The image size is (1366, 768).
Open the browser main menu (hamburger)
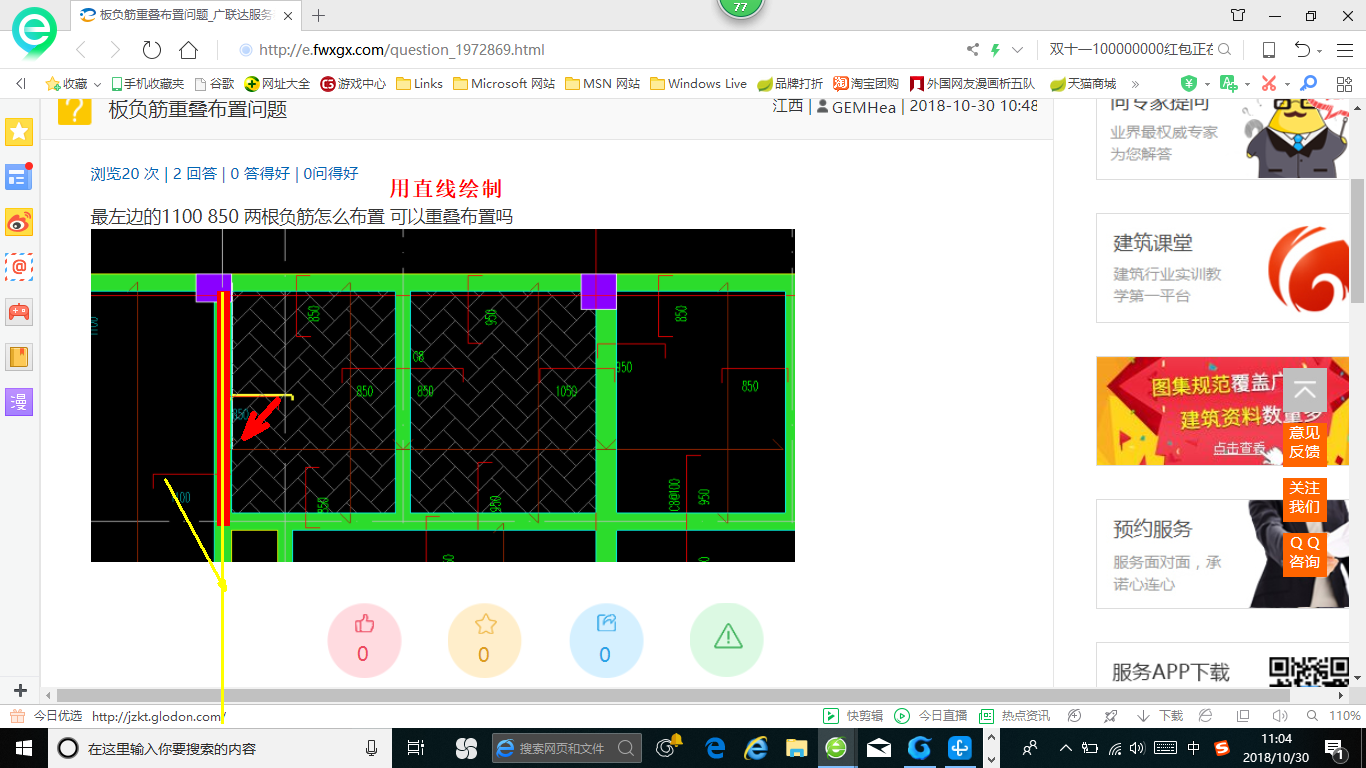pyautogui.click(x=1344, y=50)
